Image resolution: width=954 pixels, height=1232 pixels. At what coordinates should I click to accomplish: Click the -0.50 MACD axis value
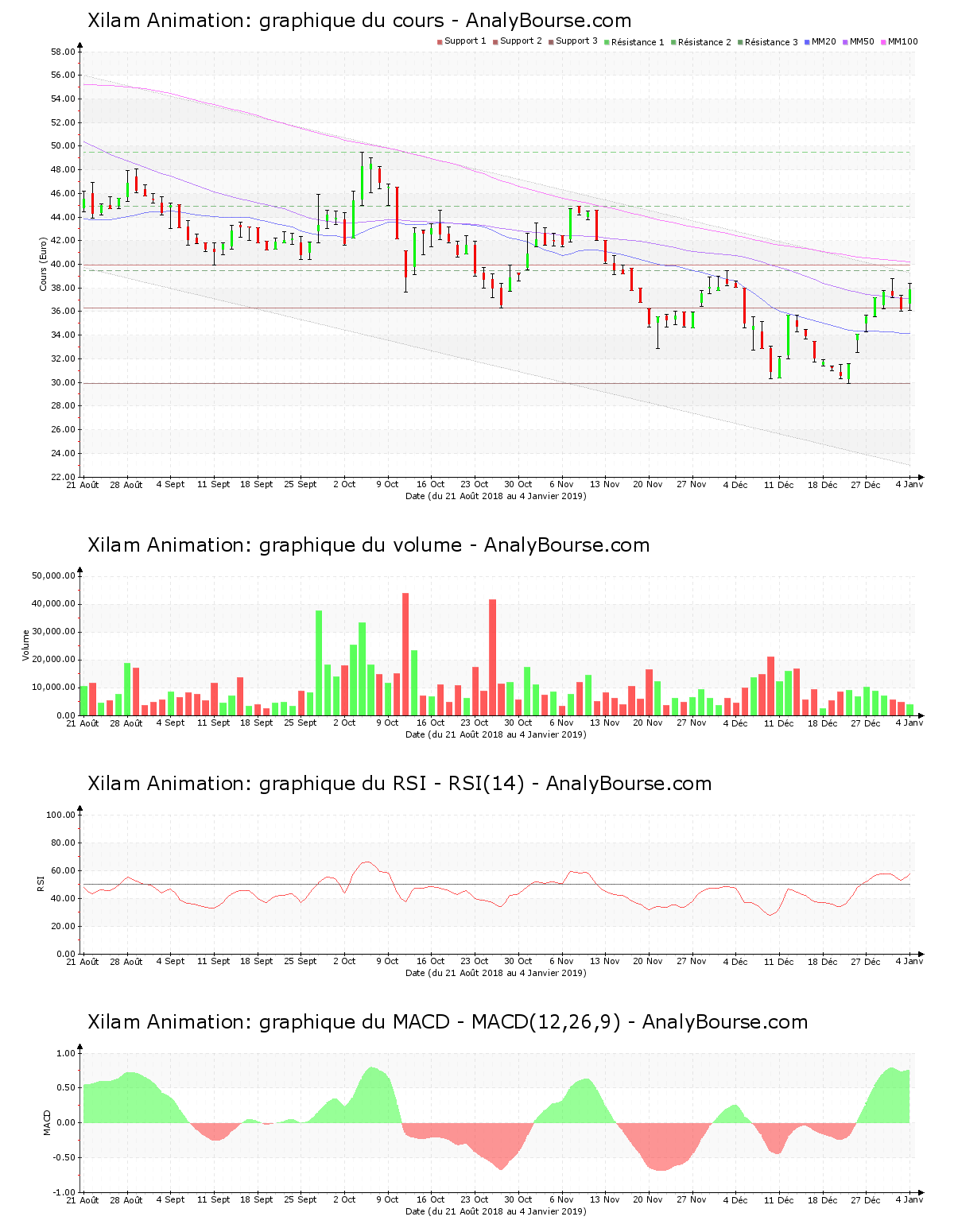(x=65, y=1157)
